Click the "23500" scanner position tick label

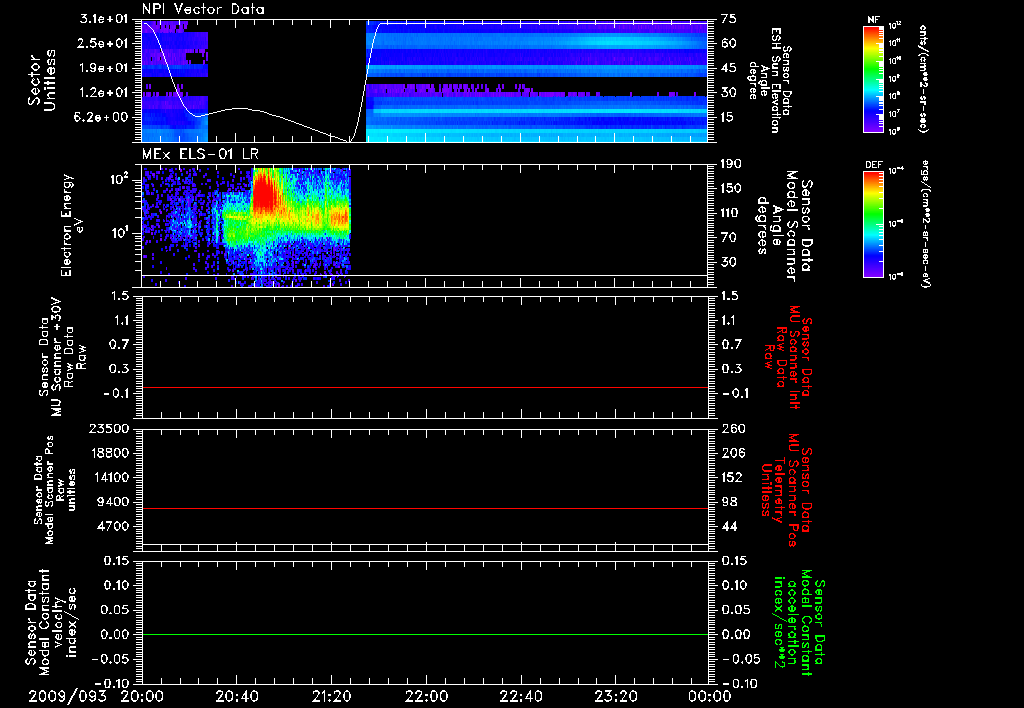tap(109, 428)
